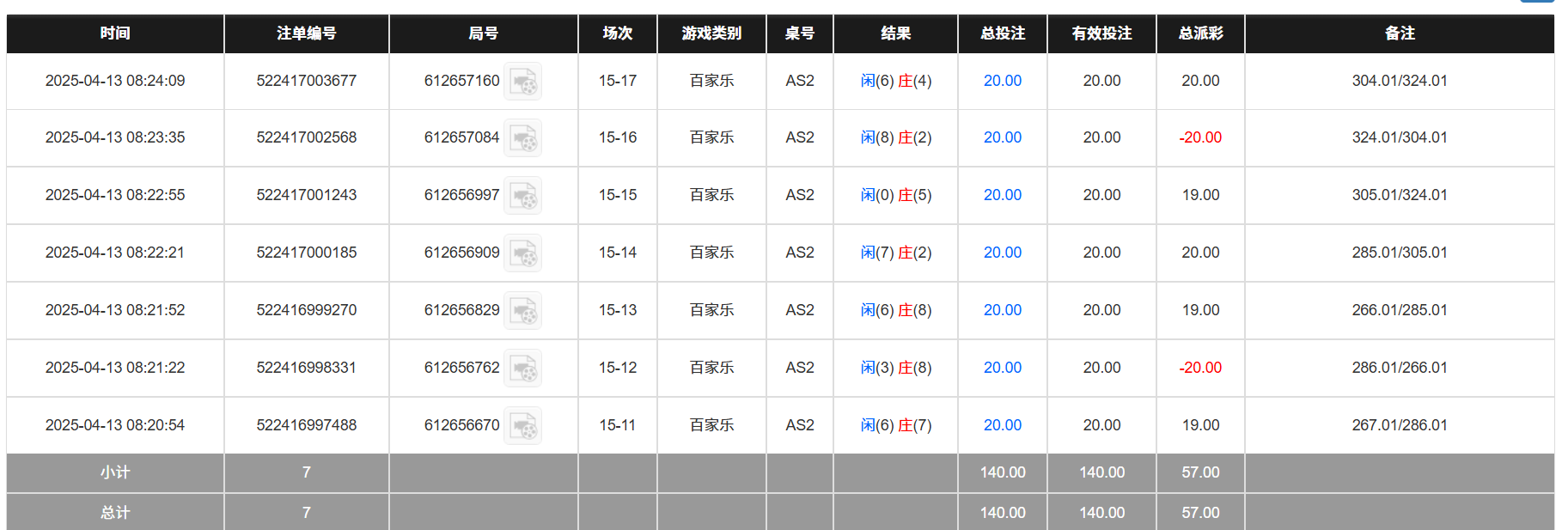
Task: Click the 总派彩 column header
Action: click(1199, 34)
